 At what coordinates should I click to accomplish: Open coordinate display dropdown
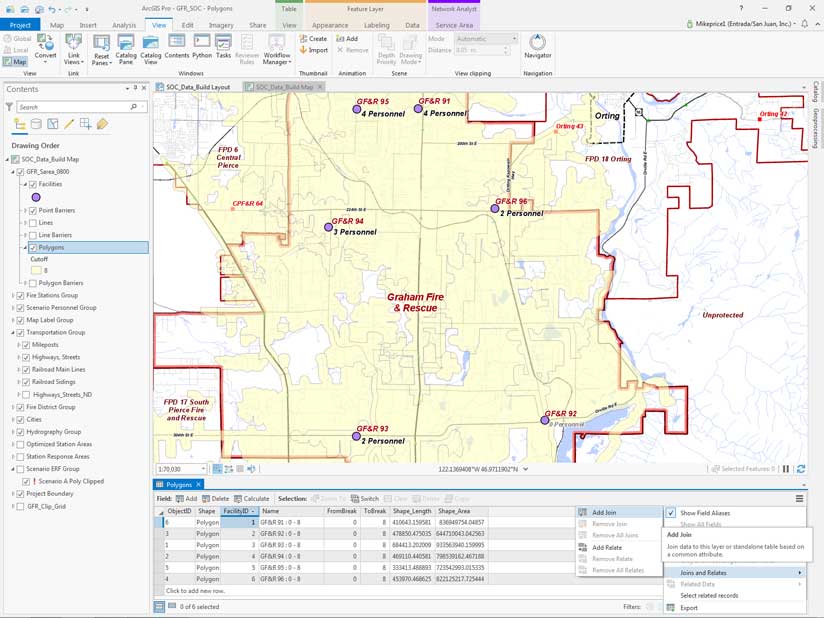(x=526, y=469)
